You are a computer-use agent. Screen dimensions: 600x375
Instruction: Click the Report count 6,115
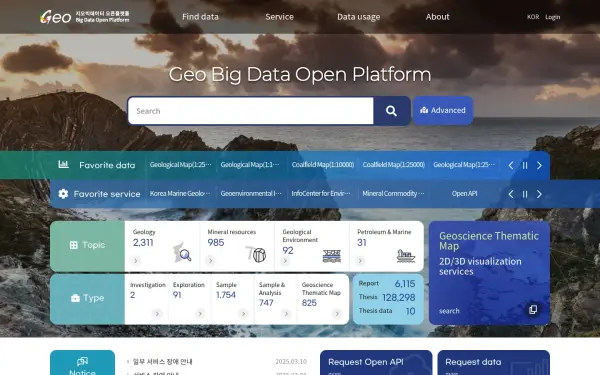[404, 284]
